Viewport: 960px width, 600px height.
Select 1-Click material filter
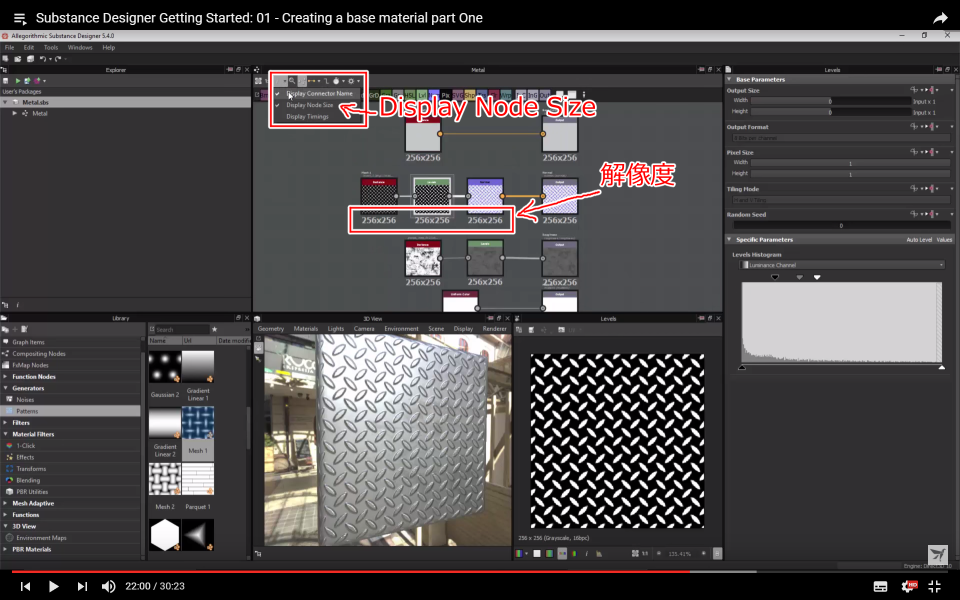(x=26, y=446)
